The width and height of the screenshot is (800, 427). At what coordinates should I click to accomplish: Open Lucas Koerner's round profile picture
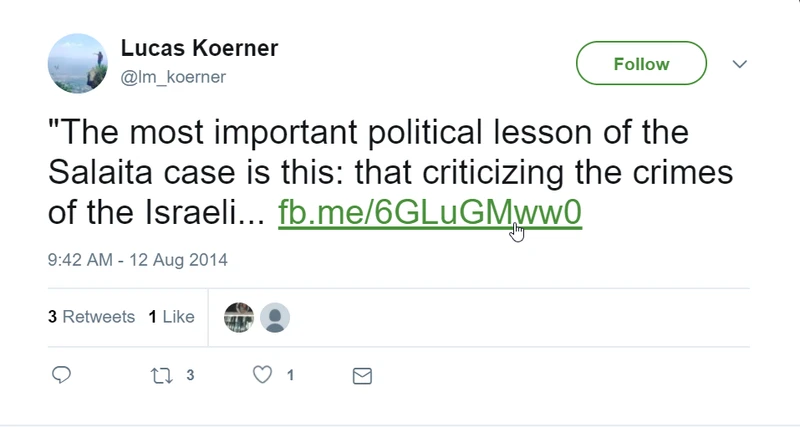[x=78, y=63]
